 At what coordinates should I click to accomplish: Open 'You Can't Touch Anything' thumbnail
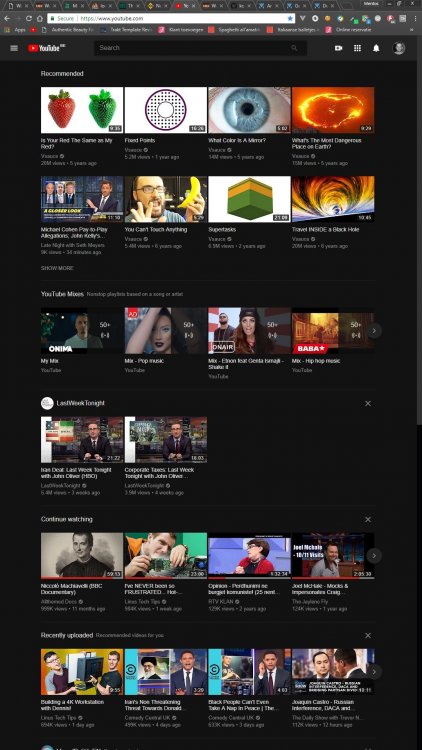[166, 199]
